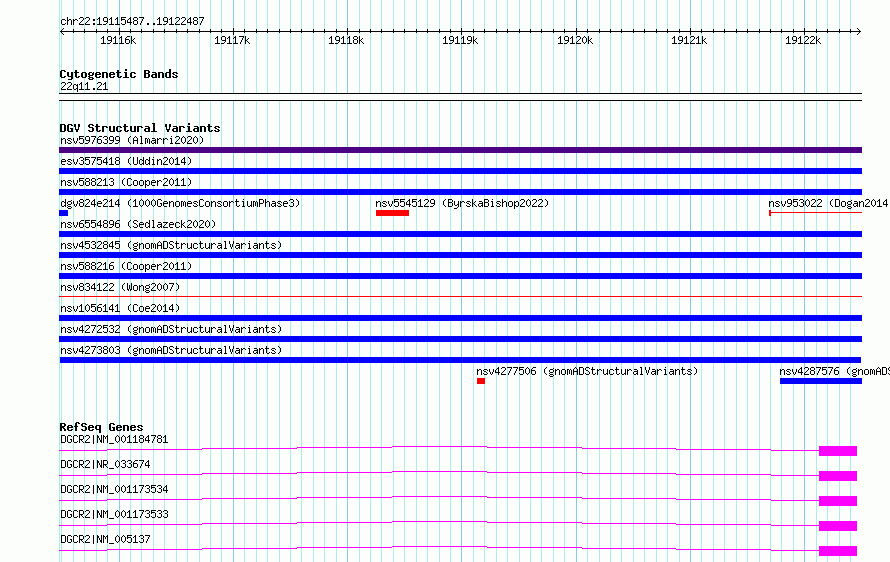Click the magenta exon of DGCR2|NM_001173534
This screenshot has height=562, width=890.
[x=838, y=501]
